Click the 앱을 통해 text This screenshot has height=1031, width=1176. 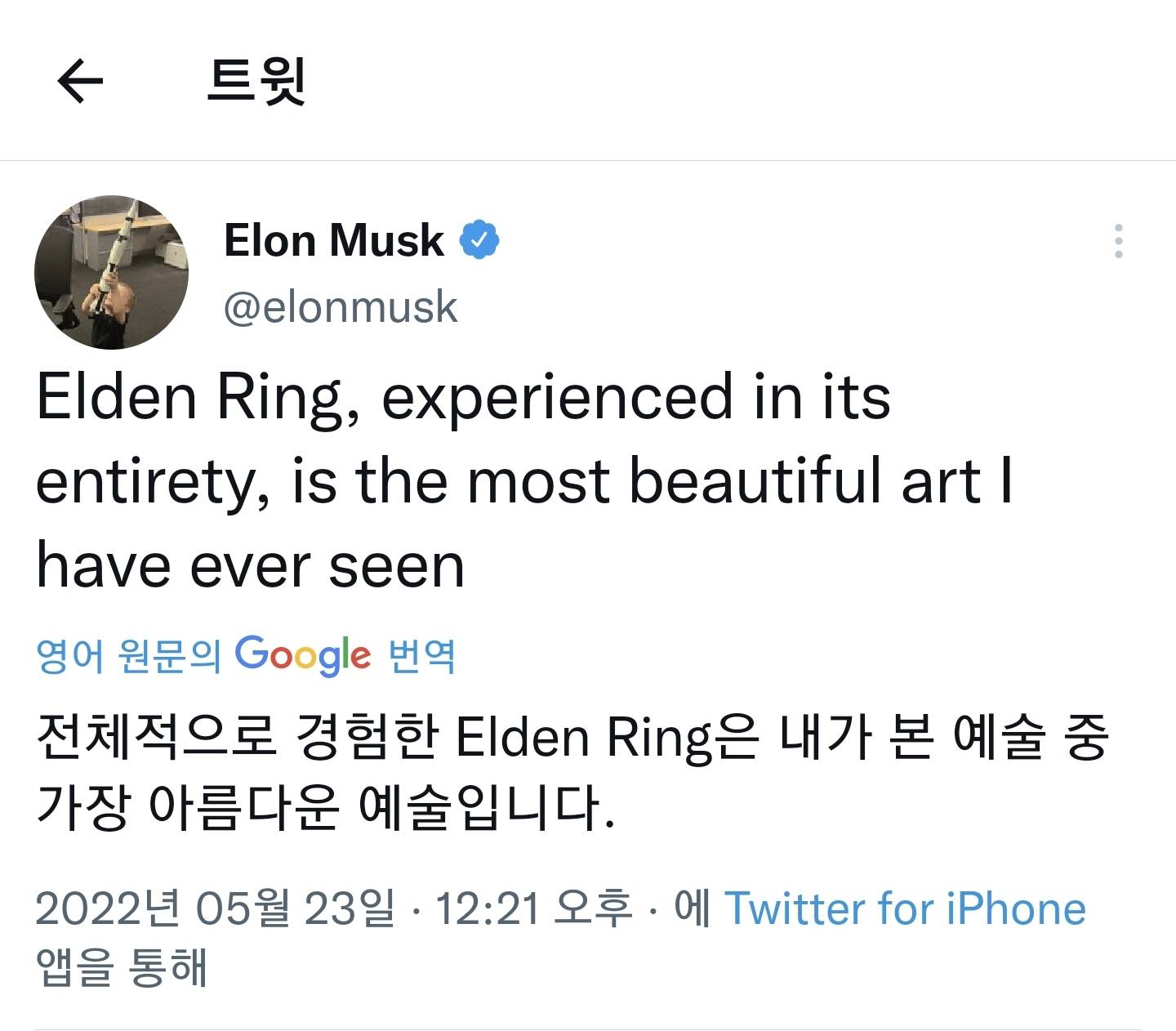point(122,966)
